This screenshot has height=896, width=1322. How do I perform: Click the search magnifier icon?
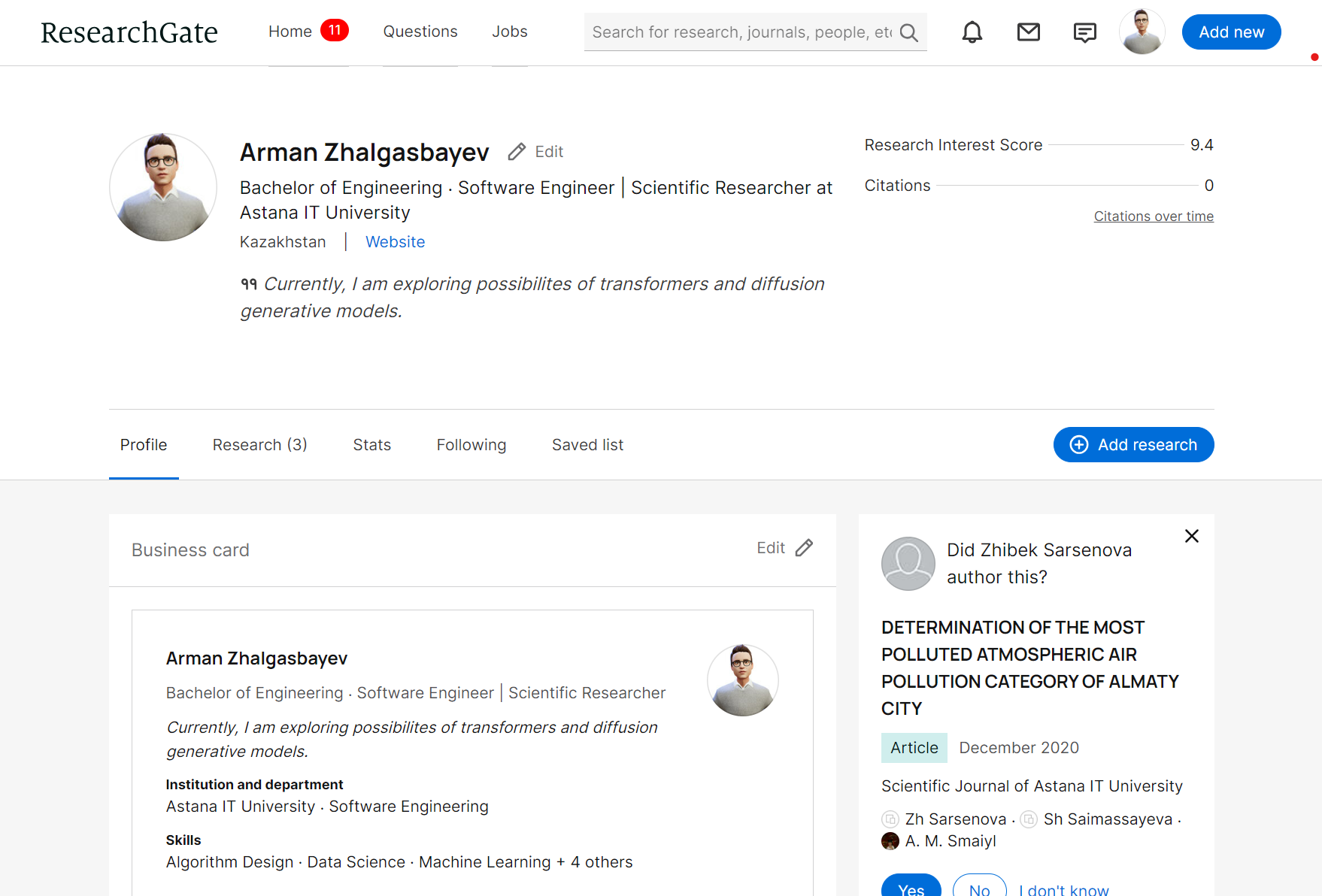[x=908, y=32]
